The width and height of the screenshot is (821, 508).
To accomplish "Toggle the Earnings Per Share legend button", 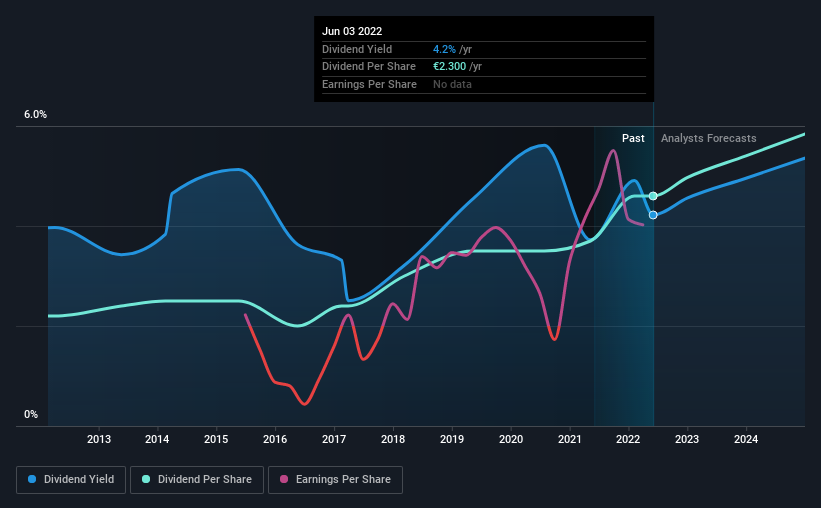I will tap(335, 480).
